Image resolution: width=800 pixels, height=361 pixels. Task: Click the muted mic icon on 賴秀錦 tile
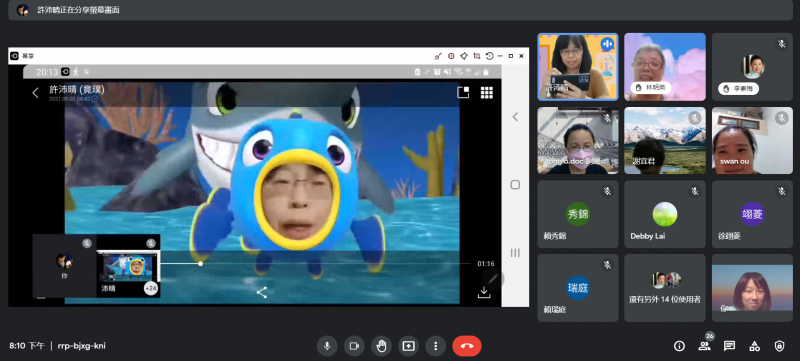[607, 191]
